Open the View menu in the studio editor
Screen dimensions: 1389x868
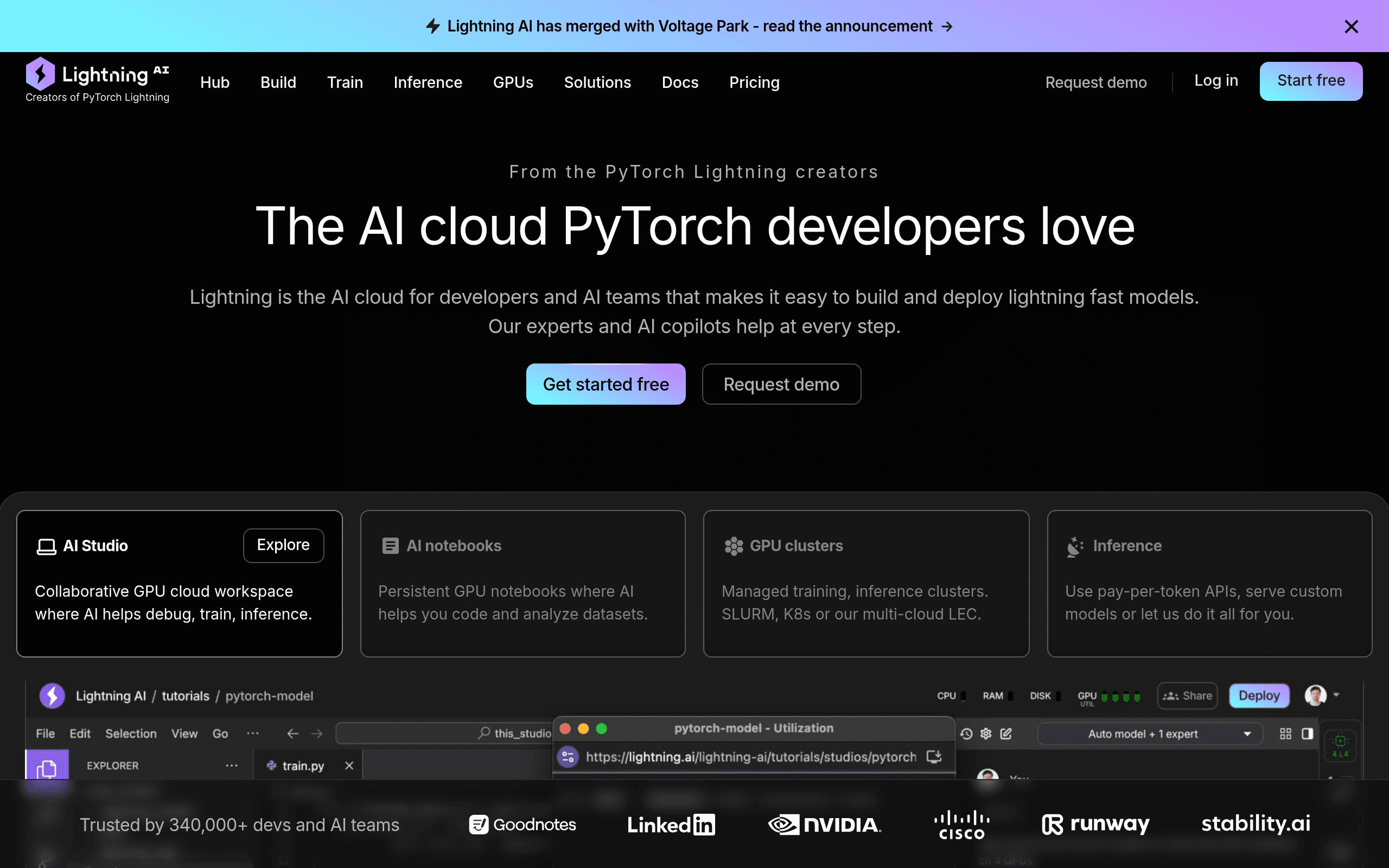point(184,733)
